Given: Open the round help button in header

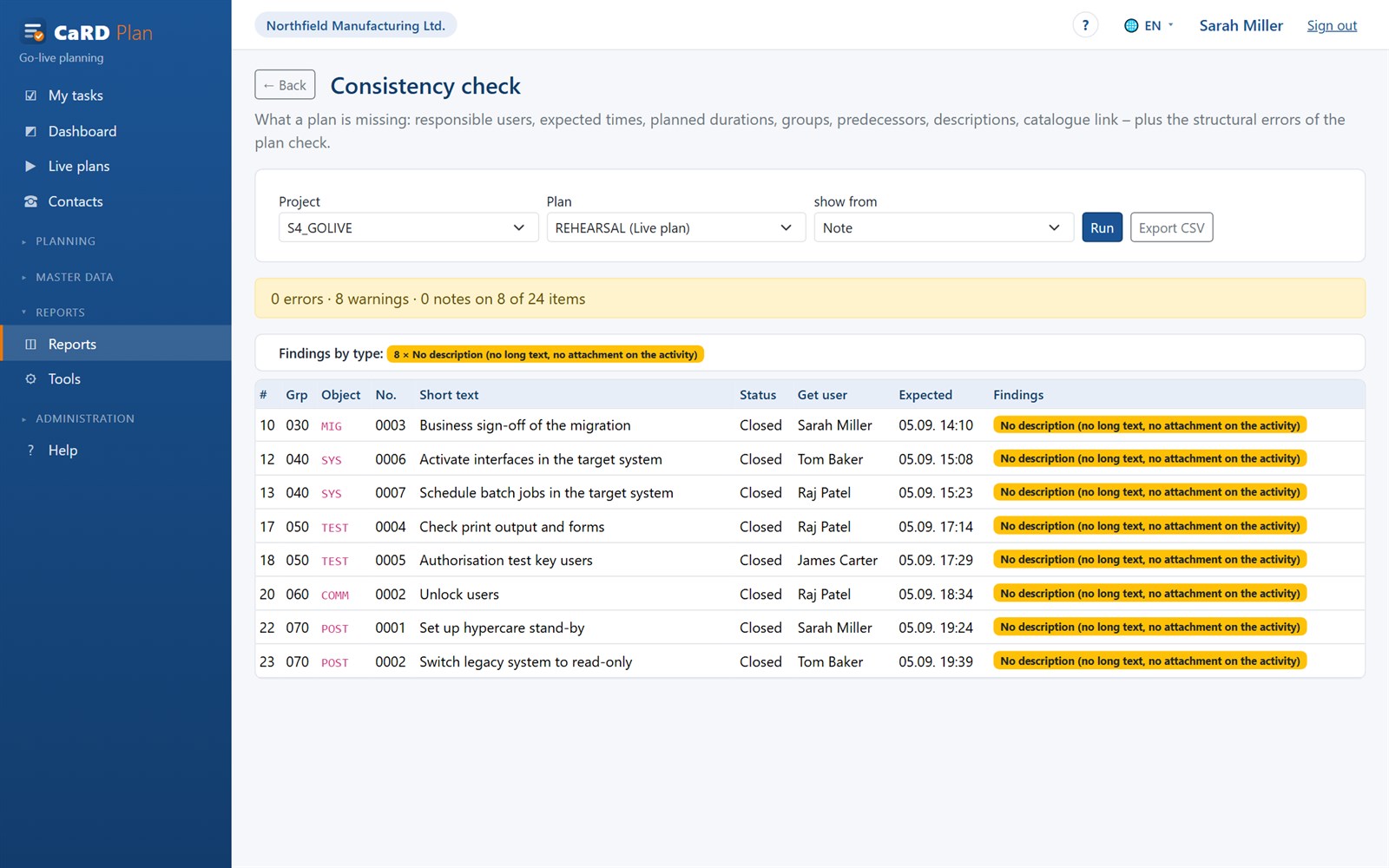Looking at the screenshot, I should [1085, 25].
